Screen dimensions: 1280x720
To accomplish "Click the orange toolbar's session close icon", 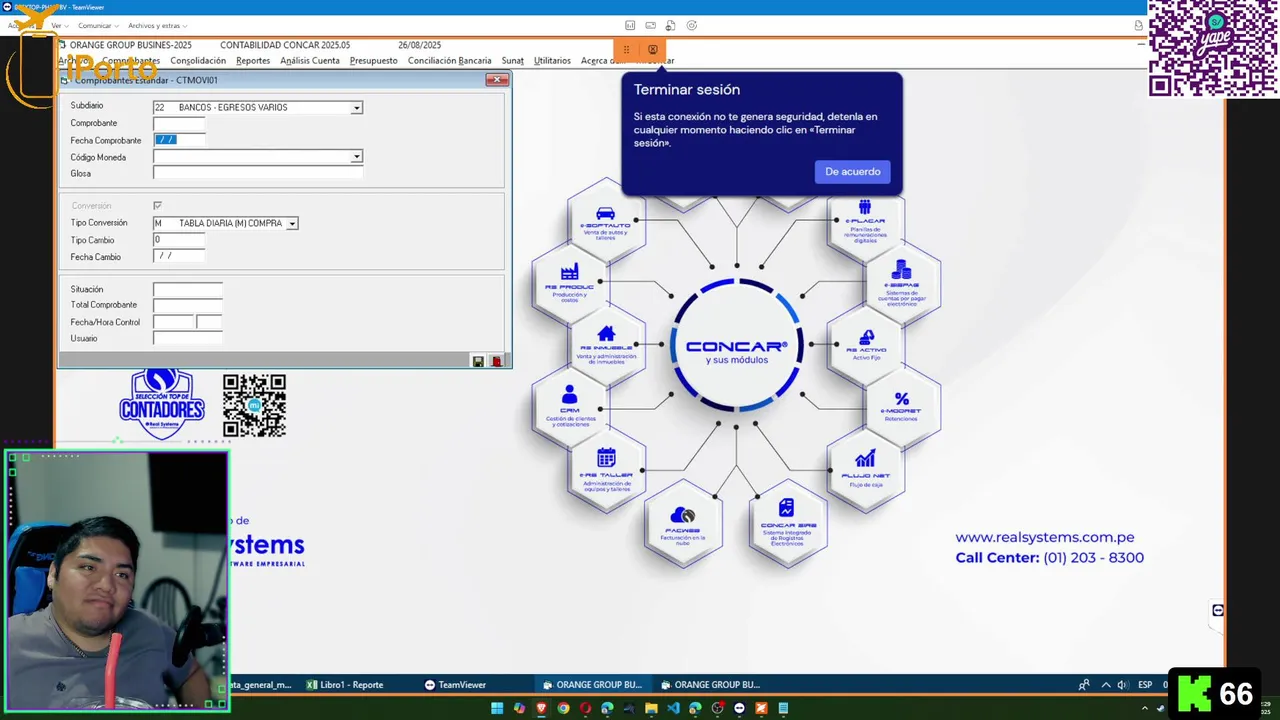I will tap(653, 49).
